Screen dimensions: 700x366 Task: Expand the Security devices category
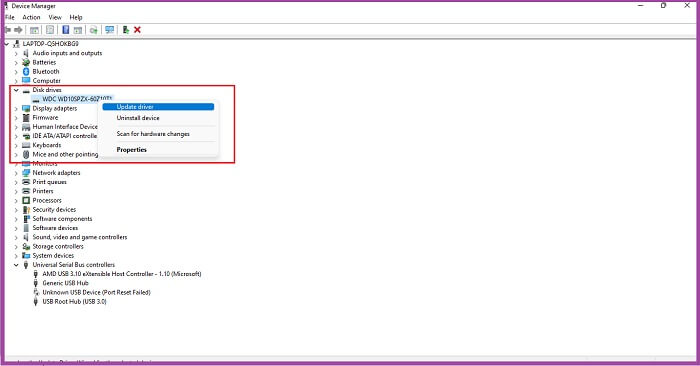click(16, 210)
